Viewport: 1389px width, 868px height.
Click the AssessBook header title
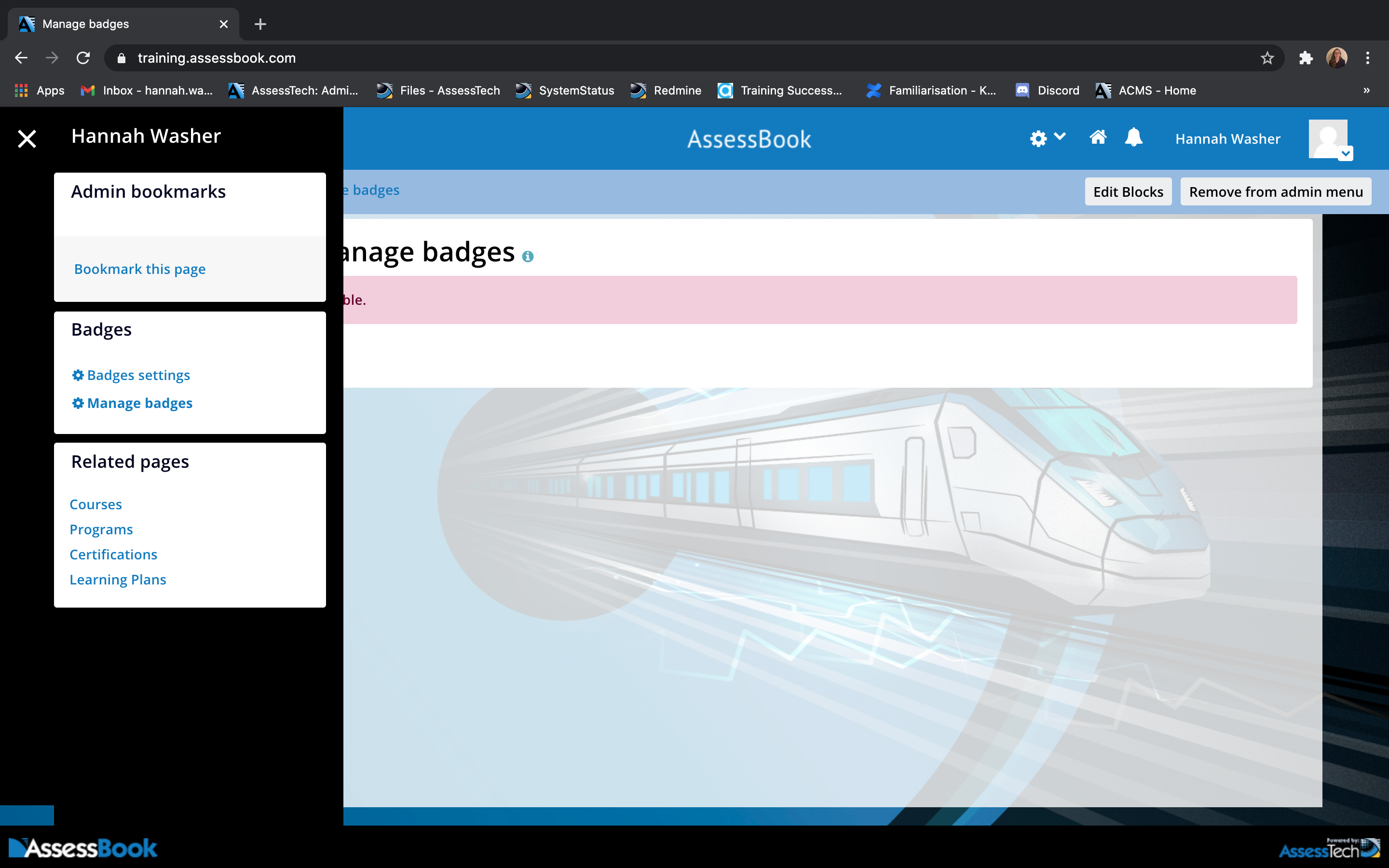749,139
